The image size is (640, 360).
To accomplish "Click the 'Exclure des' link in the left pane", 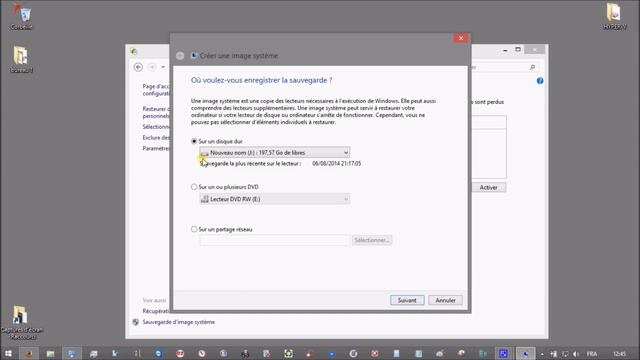I will pos(156,138).
